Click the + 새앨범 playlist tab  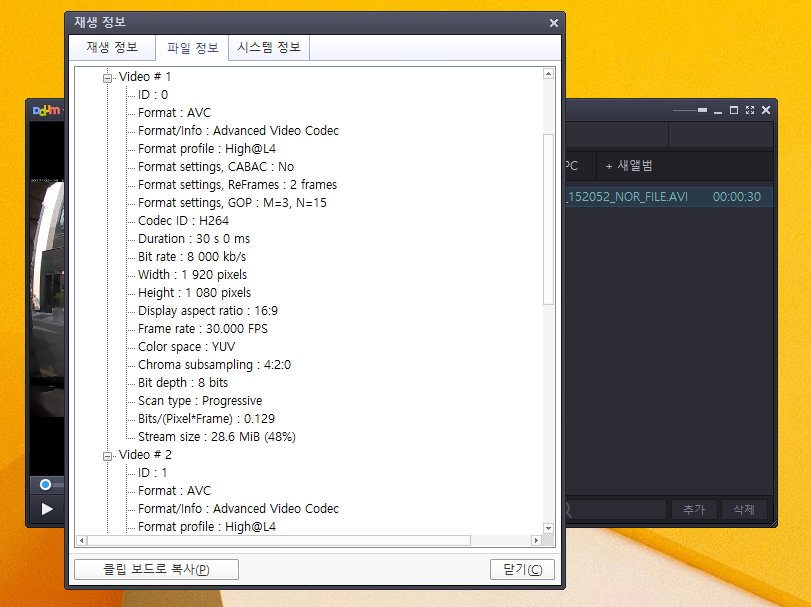pyautogui.click(x=629, y=166)
